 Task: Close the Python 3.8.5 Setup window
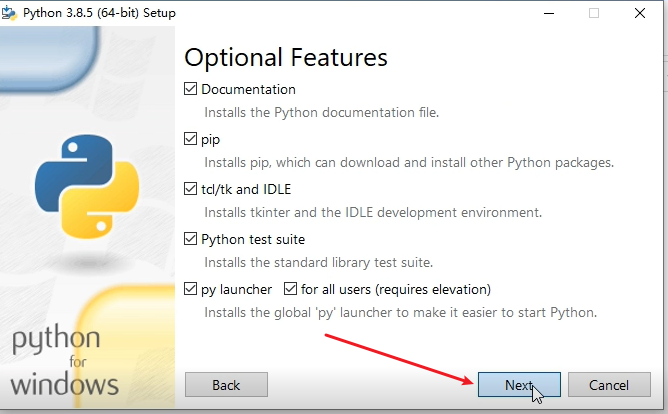(x=639, y=13)
